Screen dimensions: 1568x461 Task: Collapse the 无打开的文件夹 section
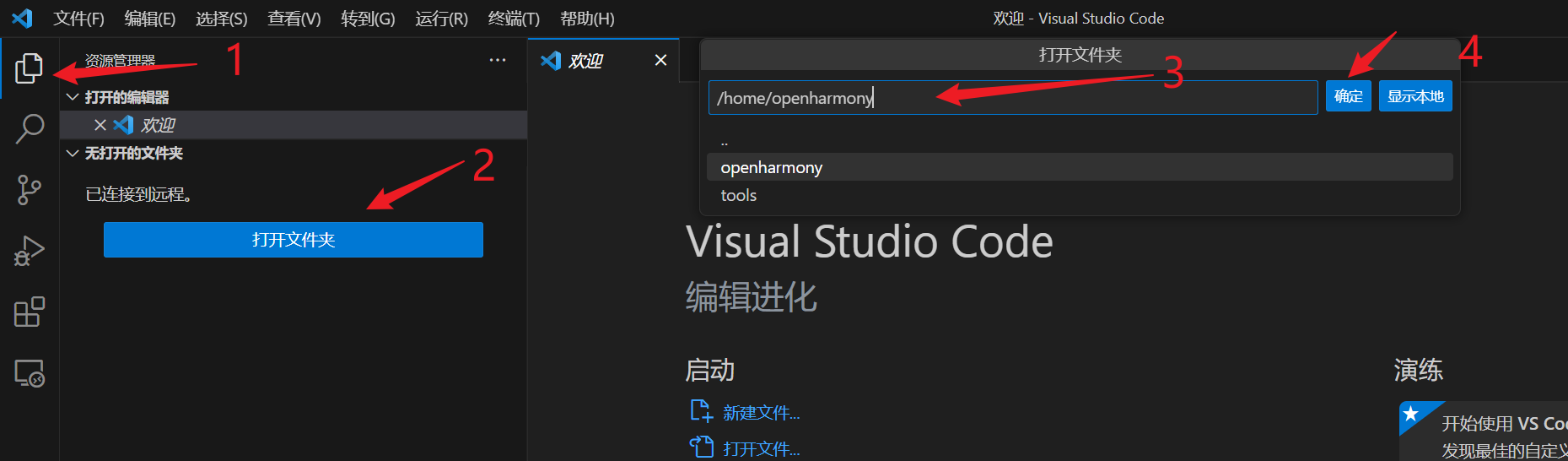73,153
